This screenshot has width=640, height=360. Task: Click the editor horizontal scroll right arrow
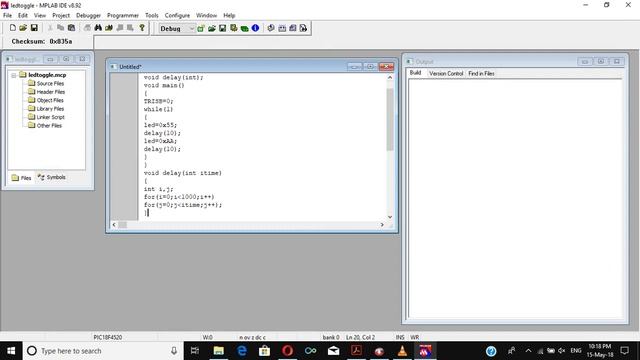click(x=382, y=224)
